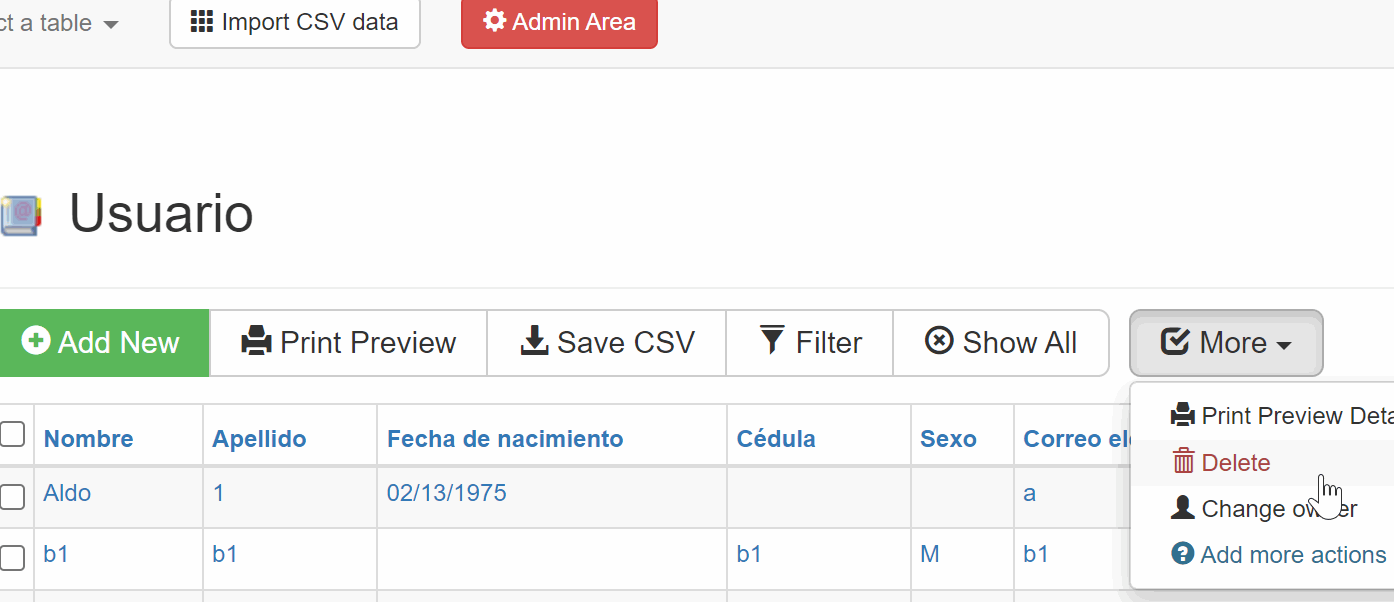Viewport: 1394px width, 602px height.
Task: Click the circled X icon on Show All
Action: click(x=940, y=341)
